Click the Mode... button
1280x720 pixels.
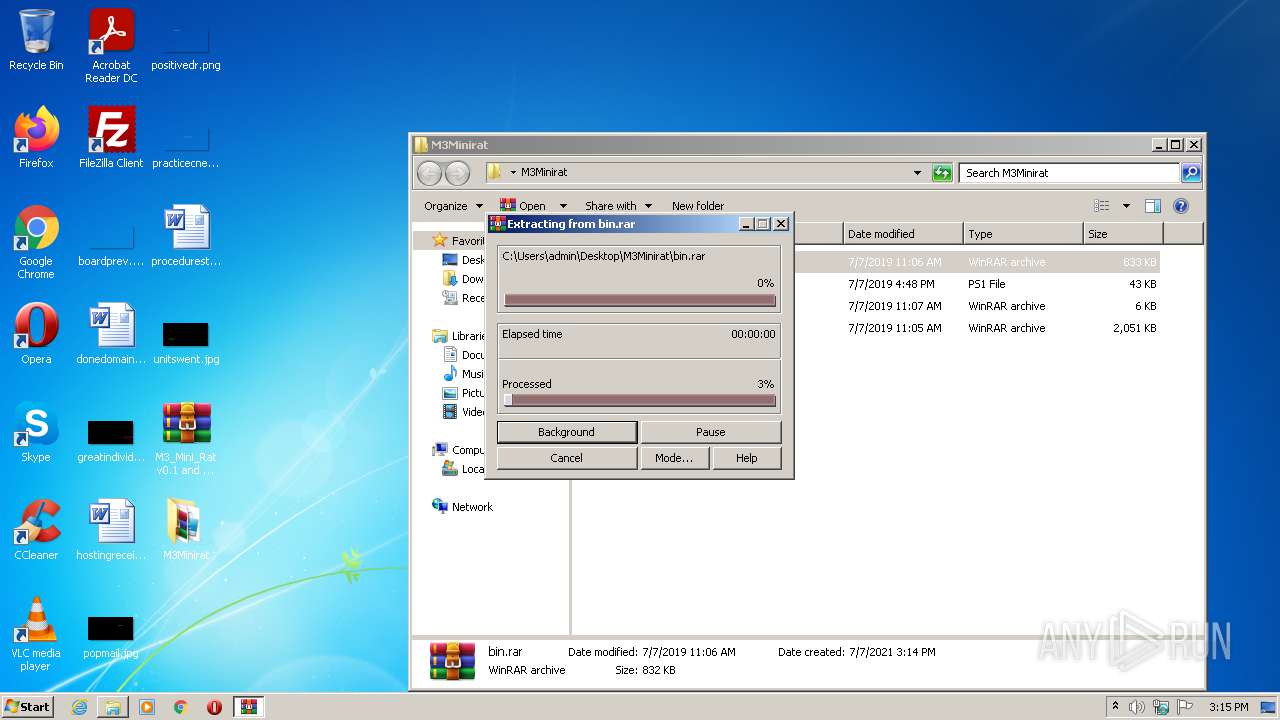pyautogui.click(x=674, y=458)
